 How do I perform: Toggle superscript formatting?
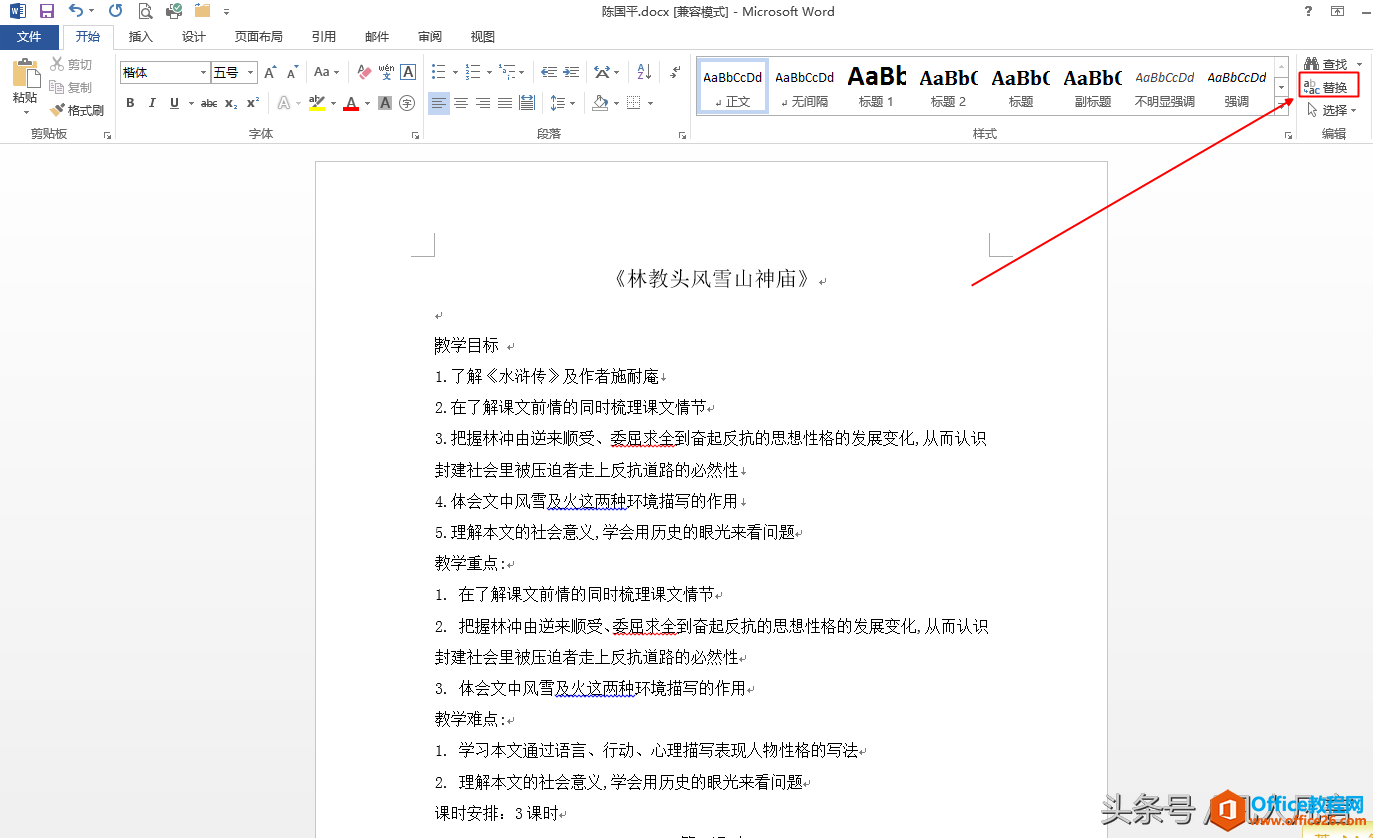pyautogui.click(x=253, y=103)
